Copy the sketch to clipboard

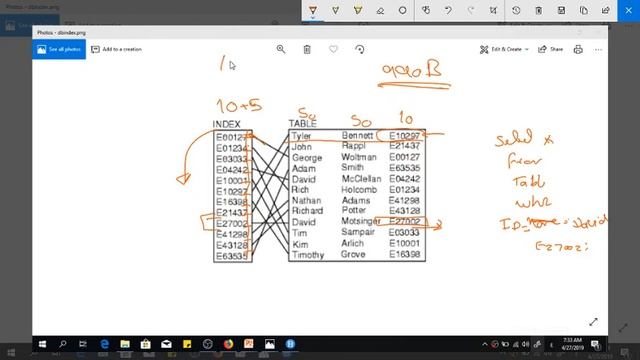click(584, 10)
